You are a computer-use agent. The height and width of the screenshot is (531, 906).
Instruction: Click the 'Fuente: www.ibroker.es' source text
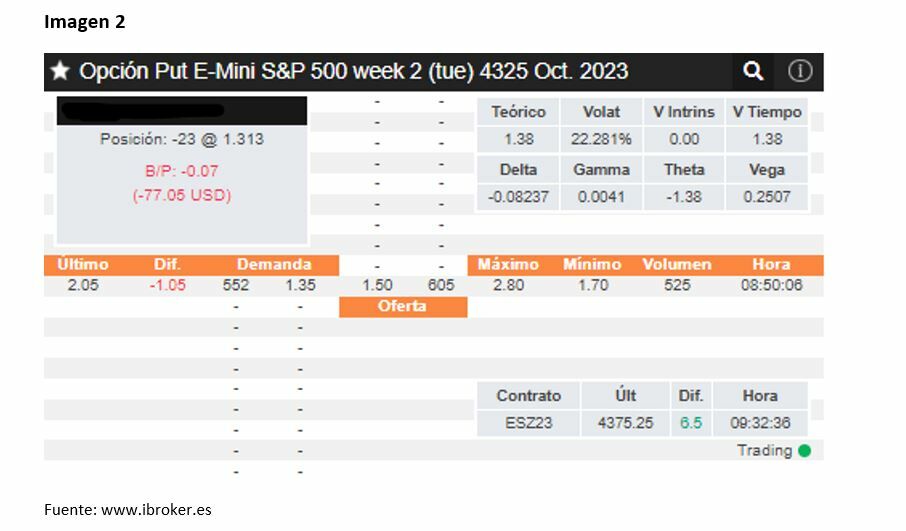(x=128, y=510)
